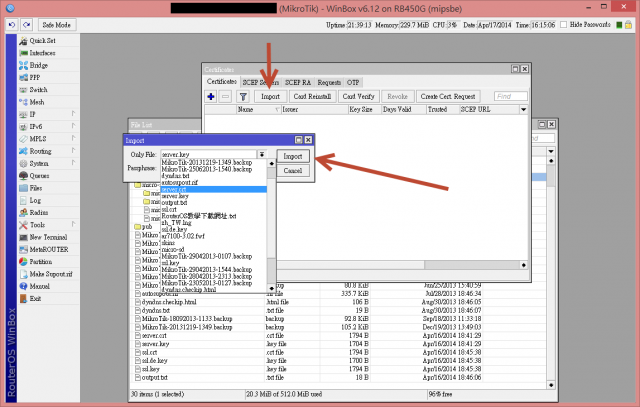Screen dimensions: 640x407
Task: Click file dropdown list scrollbar
Action: [x=271, y=226]
